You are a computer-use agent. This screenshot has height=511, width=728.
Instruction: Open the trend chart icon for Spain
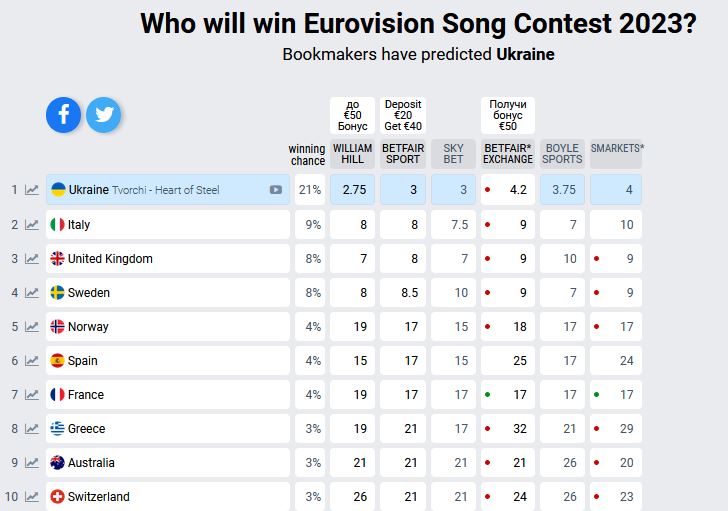coord(32,361)
